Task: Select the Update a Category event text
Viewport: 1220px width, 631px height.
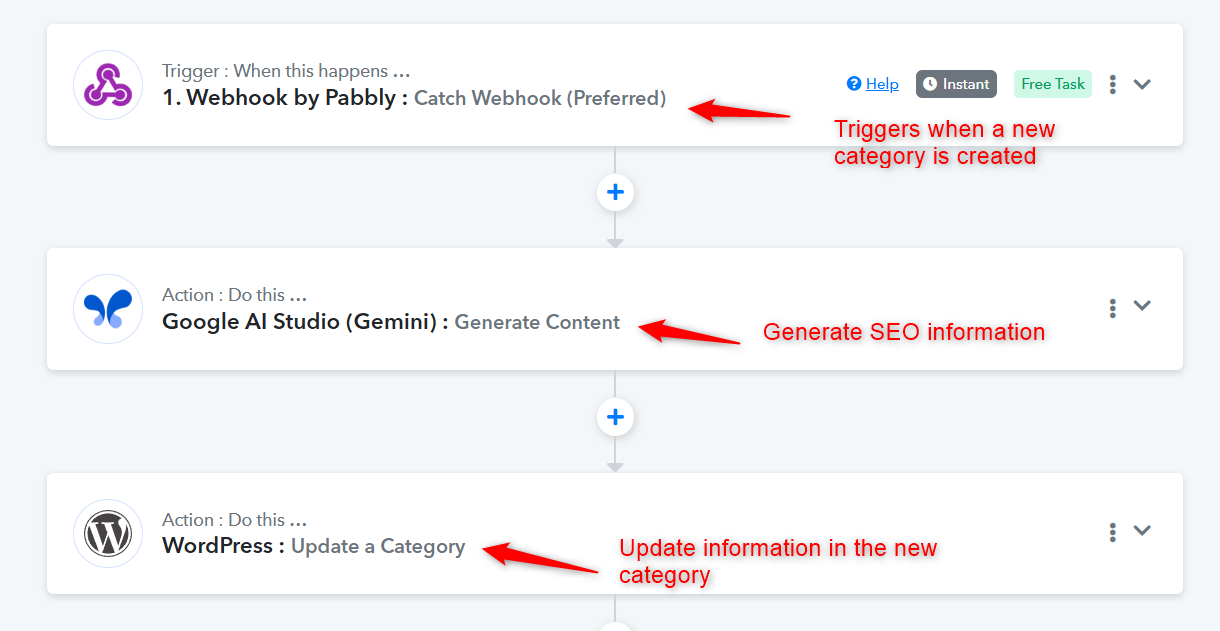Action: point(378,546)
